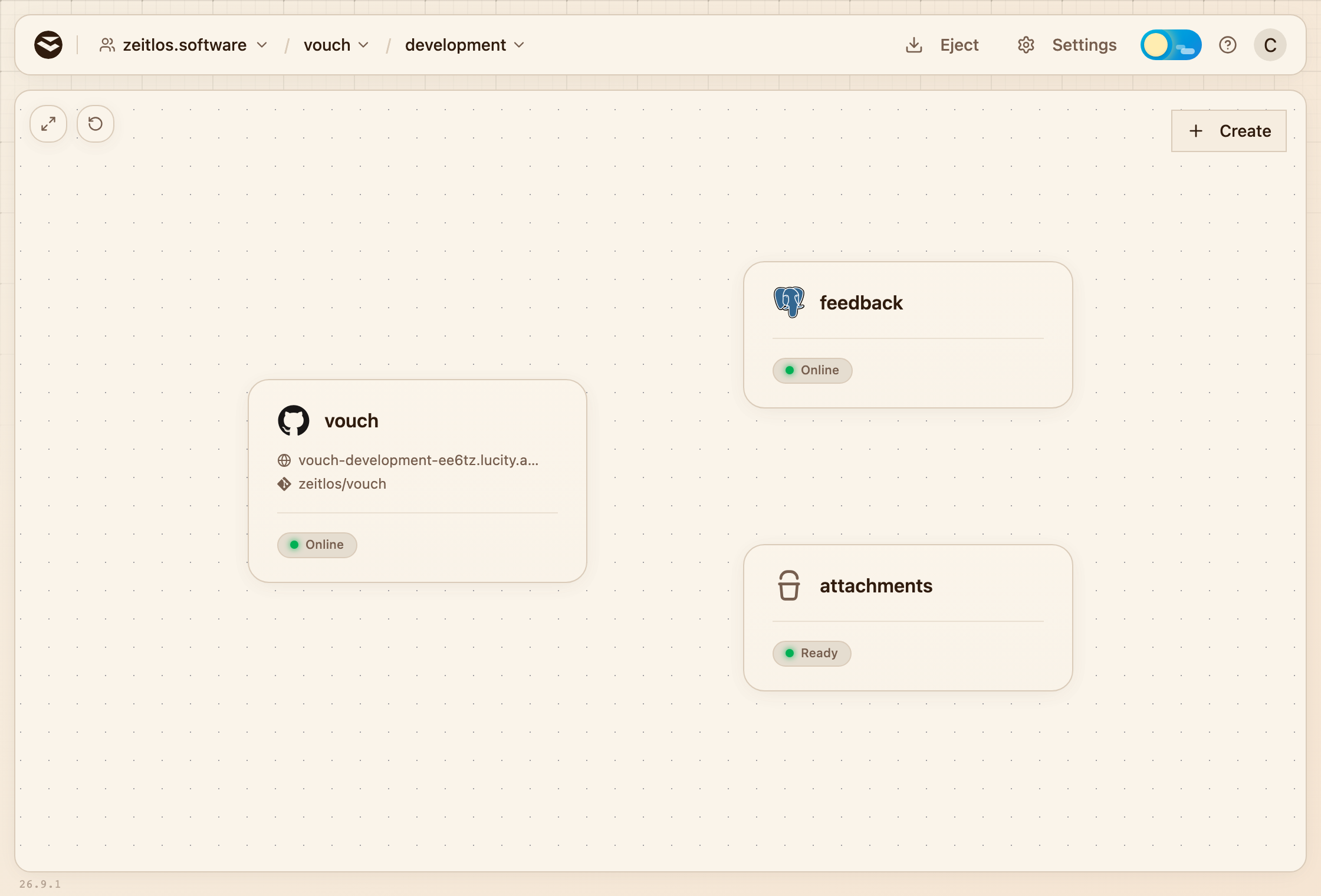Toggle the light/dark theme switch
The width and height of the screenshot is (1321, 896).
pos(1171,45)
